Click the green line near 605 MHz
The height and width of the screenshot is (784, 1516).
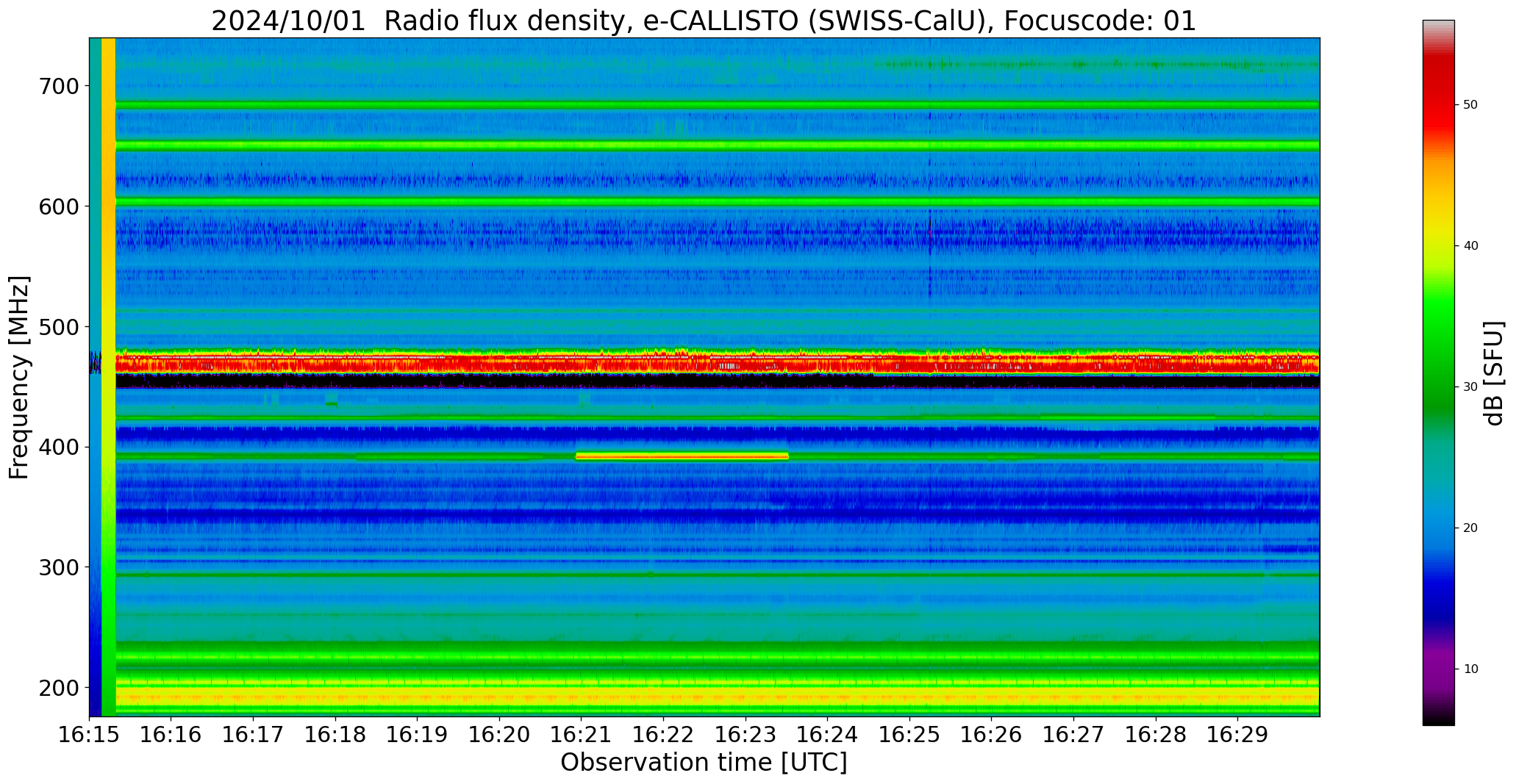(x=717, y=201)
